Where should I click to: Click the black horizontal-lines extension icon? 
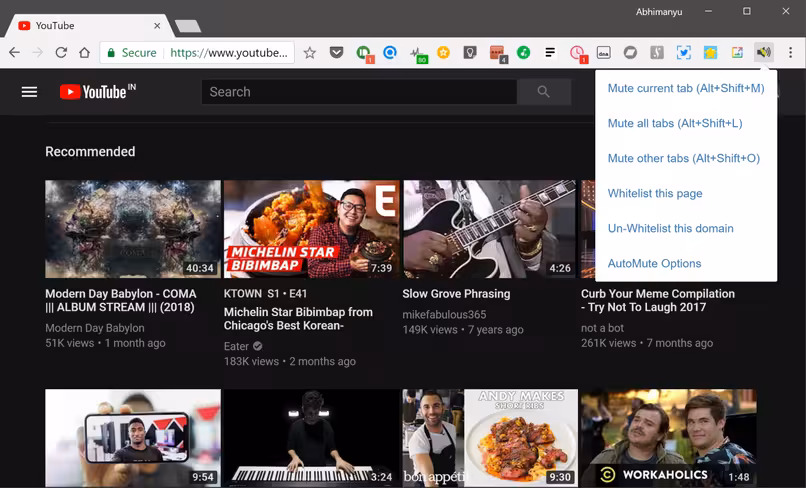[x=550, y=52]
